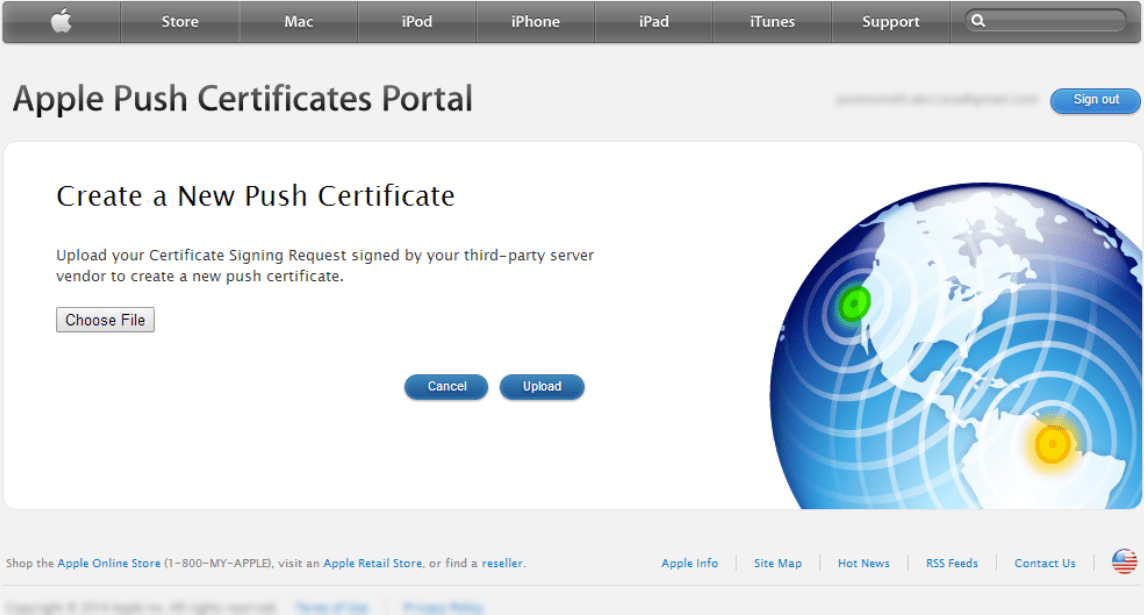Click the magnifying glass search icon
Screen dimensions: 1144x615
click(979, 21)
